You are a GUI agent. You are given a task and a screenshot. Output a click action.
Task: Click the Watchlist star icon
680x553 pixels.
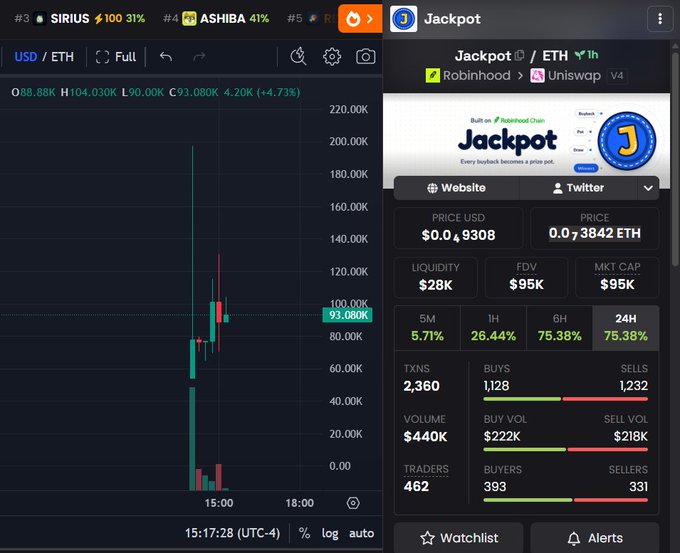[x=427, y=538]
